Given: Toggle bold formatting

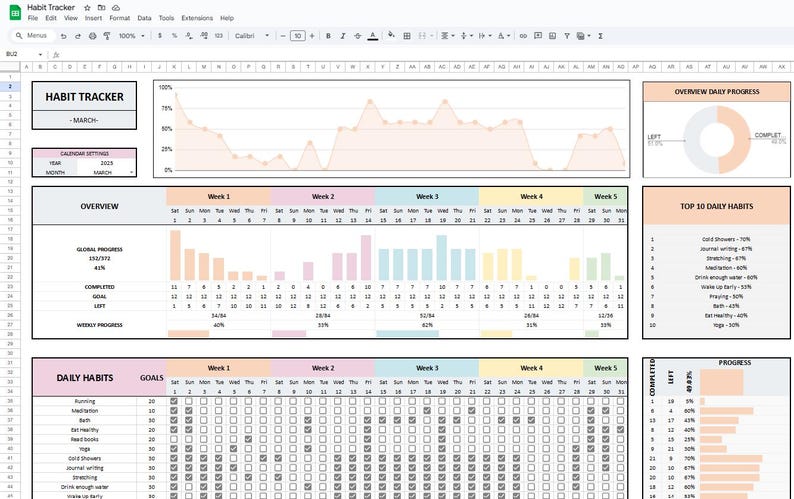Looking at the screenshot, I should point(328,36).
